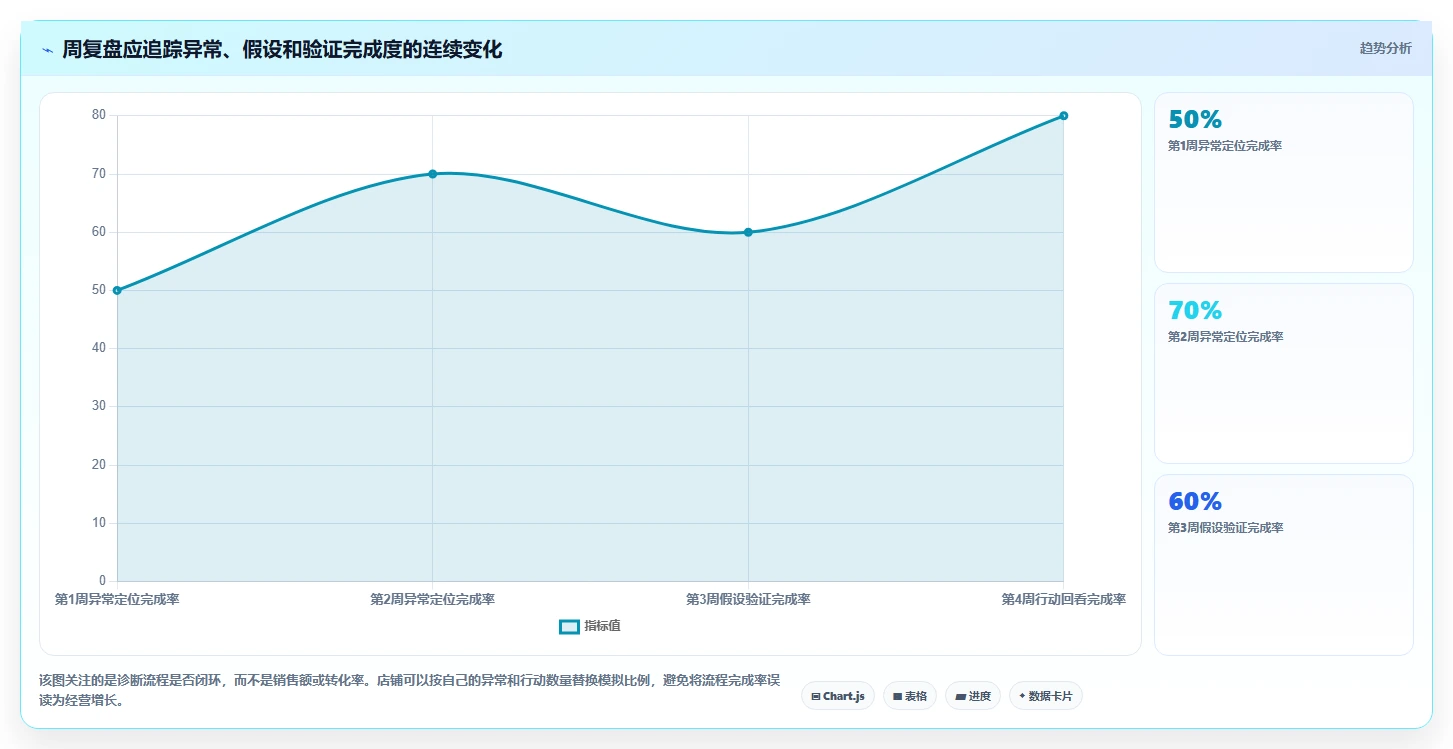
Task: Click the data point at value 70
Action: (432, 174)
